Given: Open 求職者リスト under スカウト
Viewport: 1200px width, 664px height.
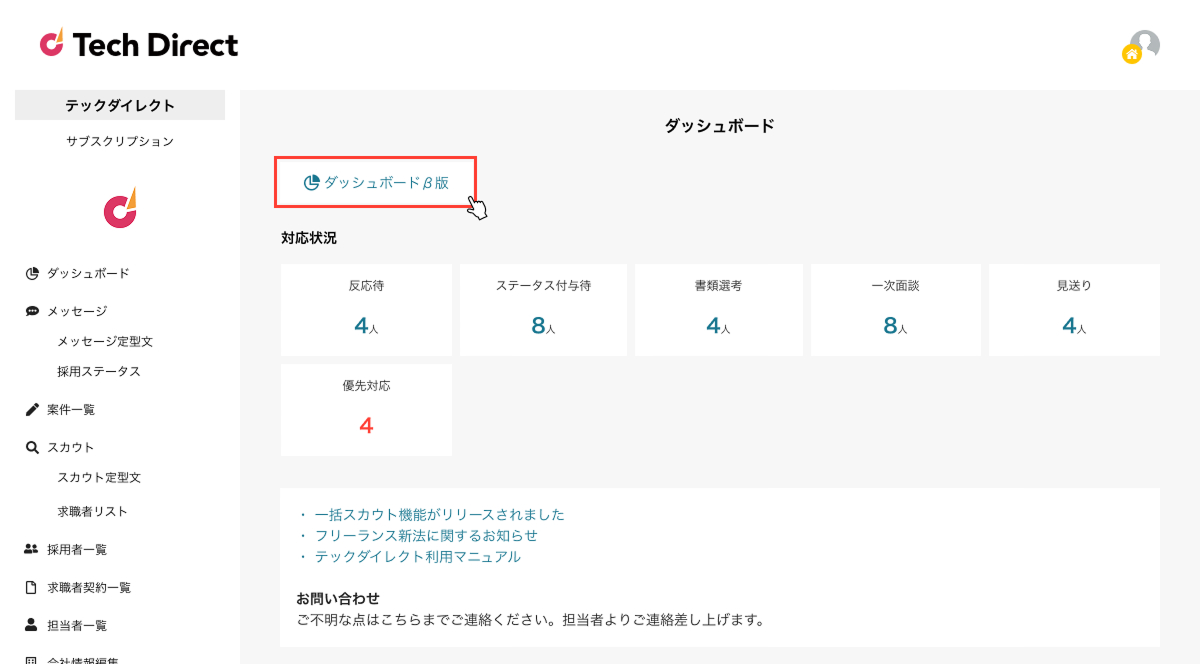Looking at the screenshot, I should 93,511.
